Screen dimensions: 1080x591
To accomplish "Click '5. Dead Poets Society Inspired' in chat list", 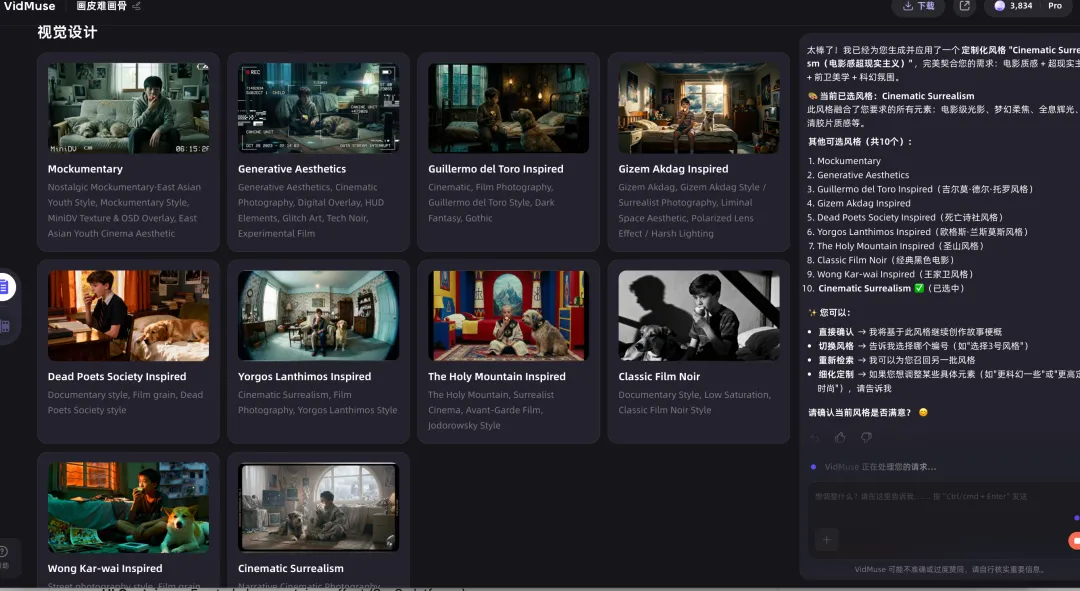I will (905, 217).
